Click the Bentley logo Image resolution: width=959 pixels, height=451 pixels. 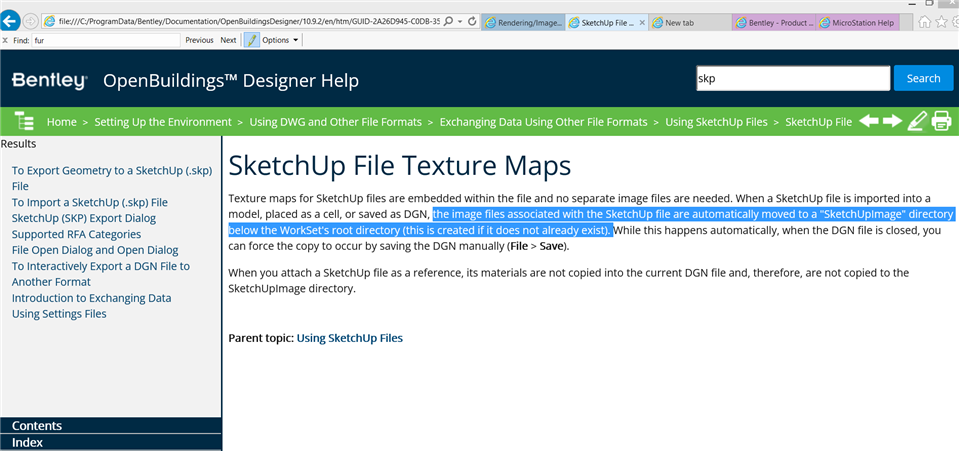[50, 80]
